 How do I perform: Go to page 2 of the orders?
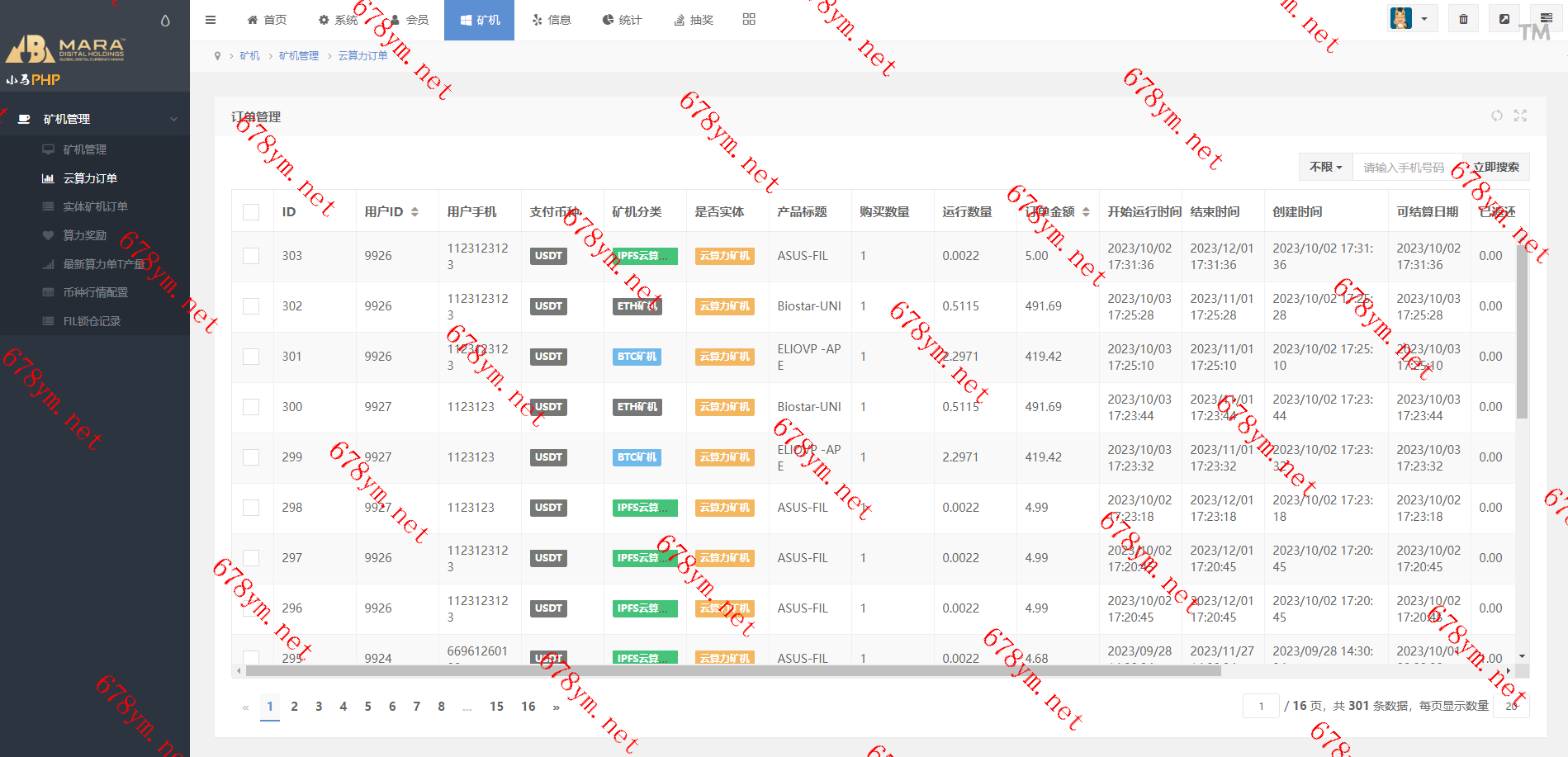point(294,707)
